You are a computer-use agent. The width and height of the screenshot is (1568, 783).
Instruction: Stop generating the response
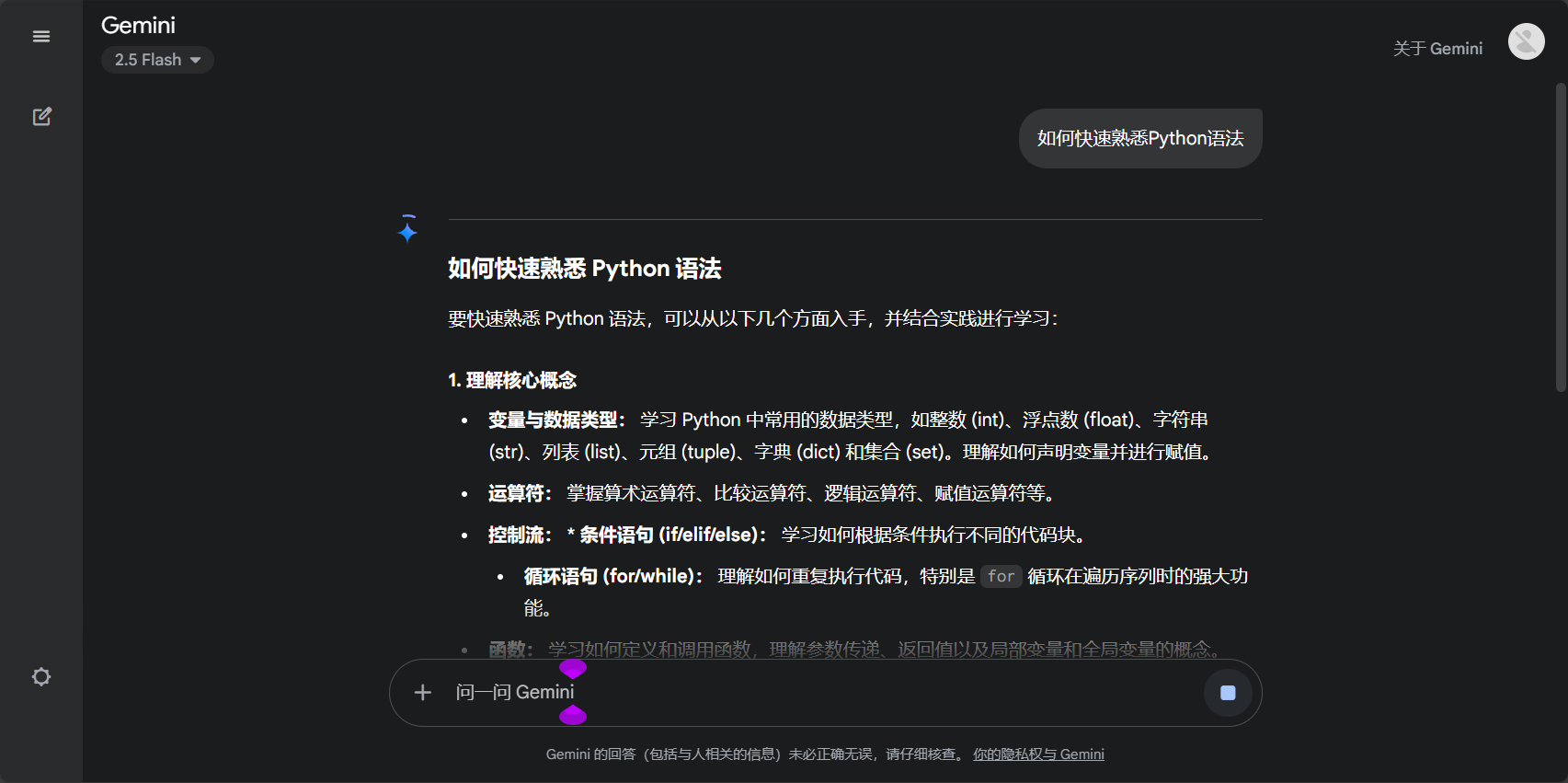point(1228,693)
